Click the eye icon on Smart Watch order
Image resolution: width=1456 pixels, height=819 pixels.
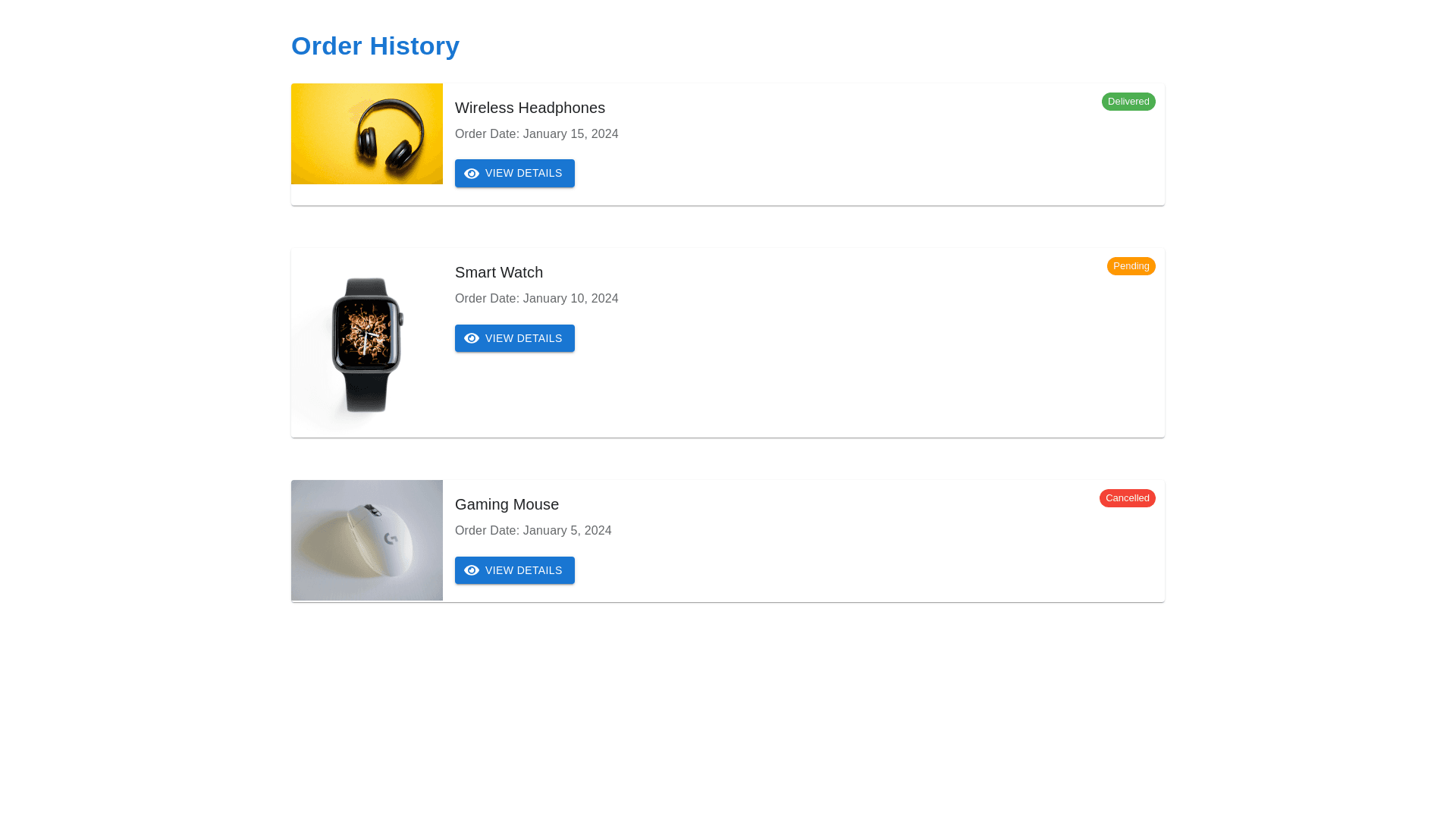[x=472, y=338]
